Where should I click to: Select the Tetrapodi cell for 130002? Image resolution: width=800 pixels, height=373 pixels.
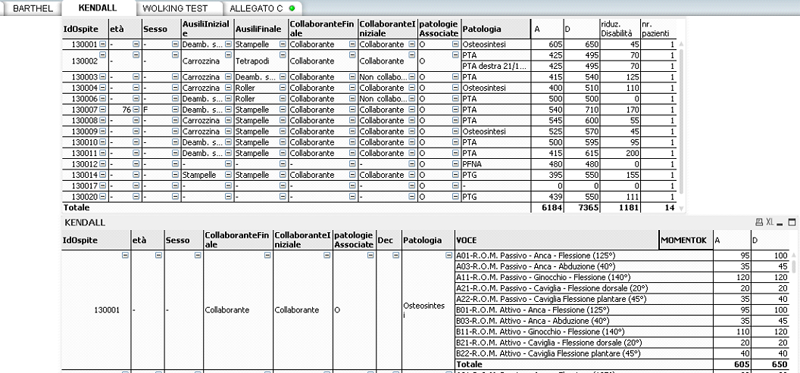click(261, 61)
